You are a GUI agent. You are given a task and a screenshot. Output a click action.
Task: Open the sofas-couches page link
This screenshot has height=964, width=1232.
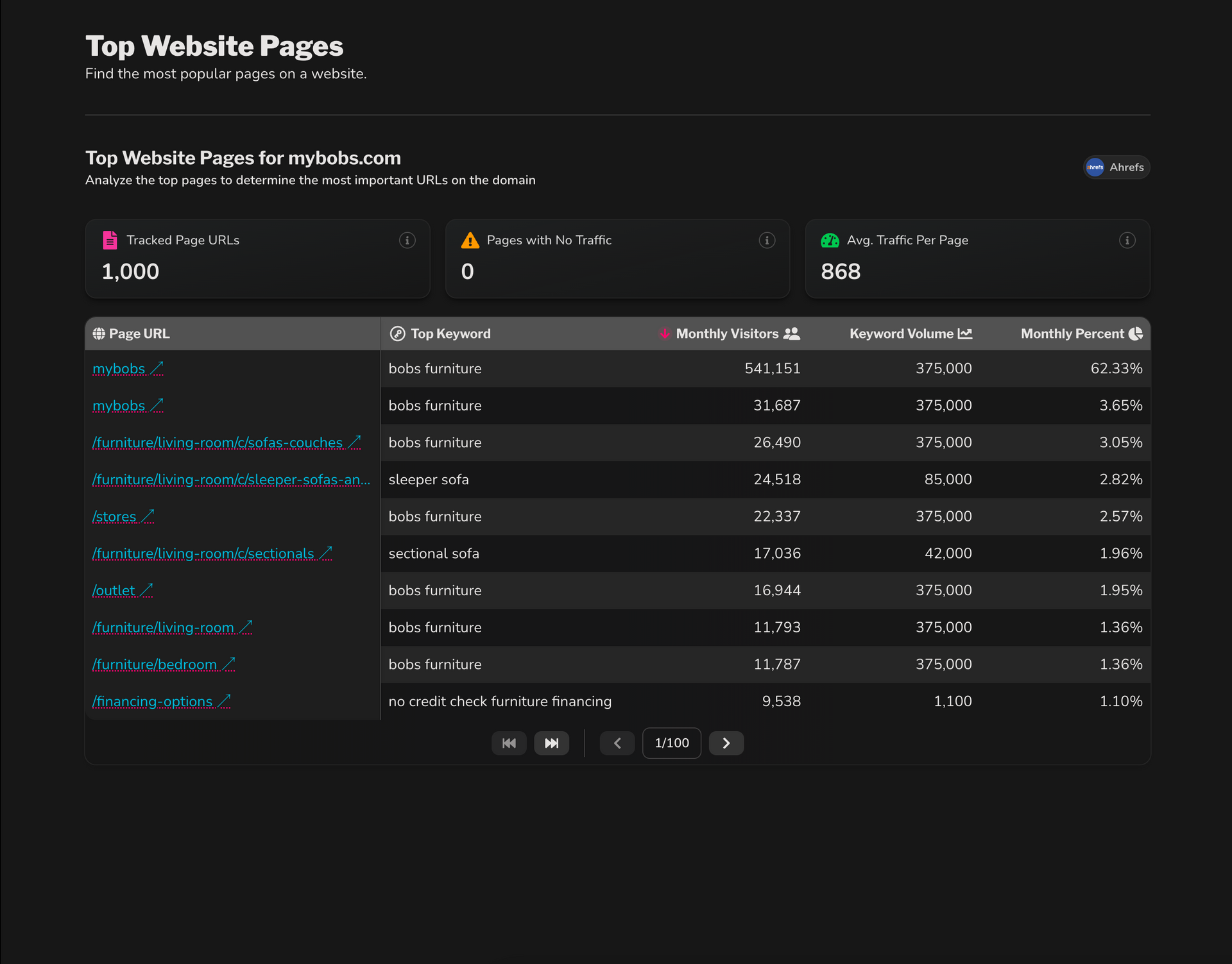point(227,443)
